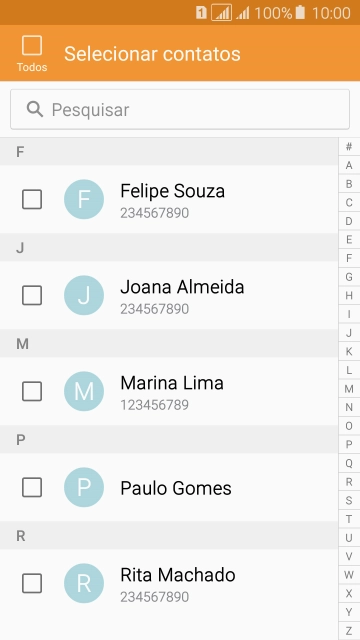The image size is (360, 640).
Task: Tap Felipe Souza's avatar circle
Action: click(x=84, y=199)
